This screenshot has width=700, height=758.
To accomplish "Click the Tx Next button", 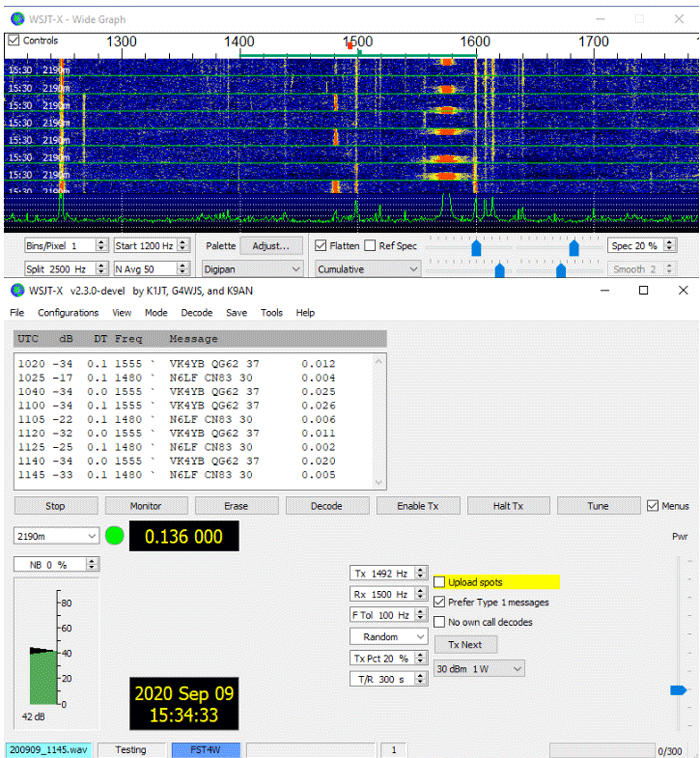I will click(466, 645).
